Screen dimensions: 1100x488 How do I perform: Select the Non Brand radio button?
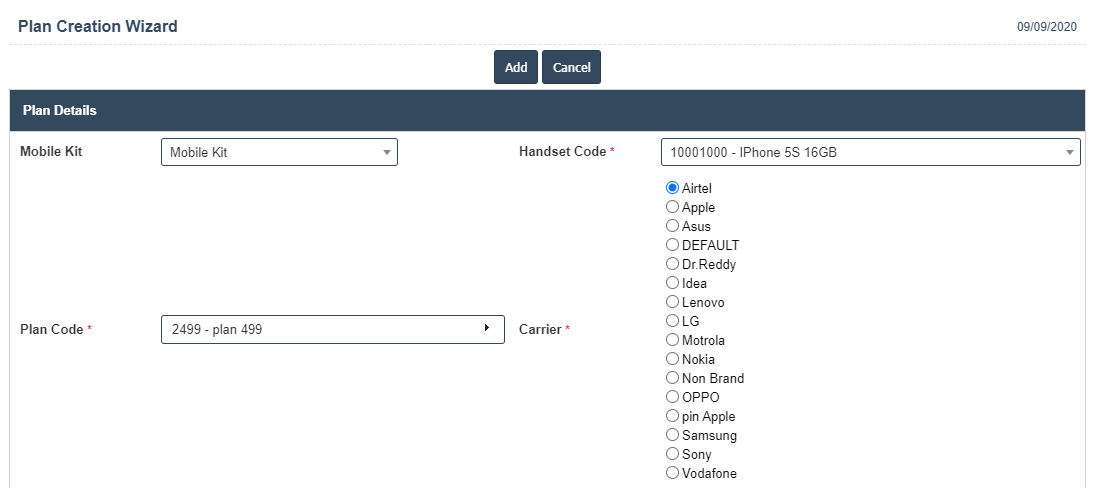(x=673, y=378)
